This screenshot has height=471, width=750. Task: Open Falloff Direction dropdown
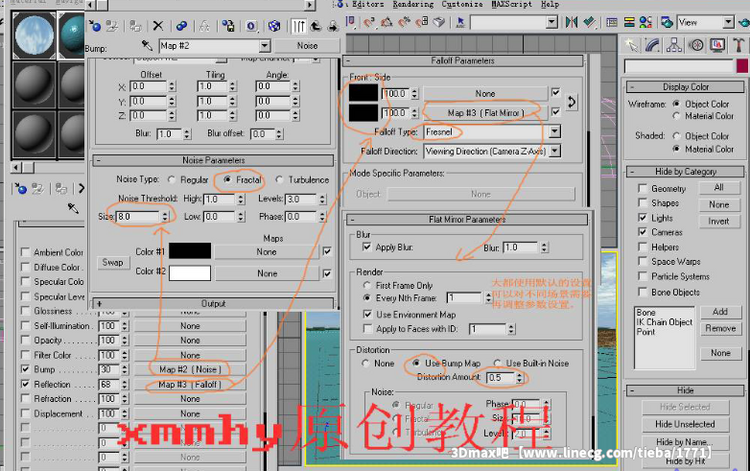click(554, 151)
